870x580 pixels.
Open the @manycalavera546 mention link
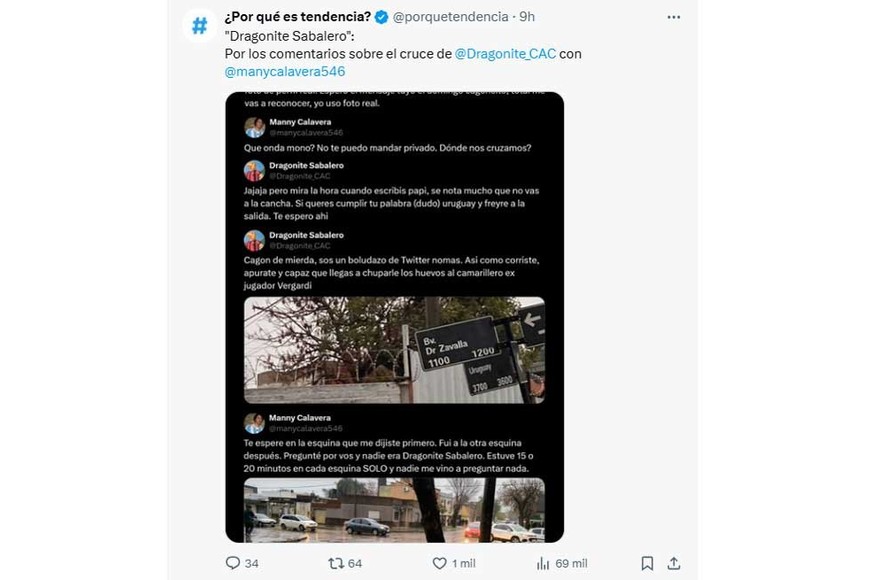[284, 72]
